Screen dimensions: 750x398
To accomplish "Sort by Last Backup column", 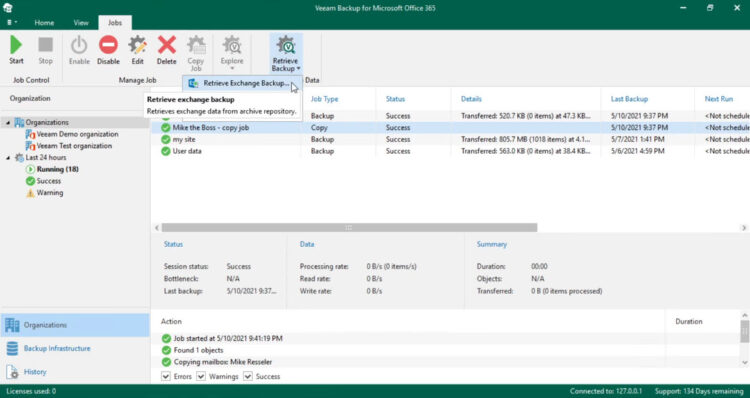I will pyautogui.click(x=629, y=99).
